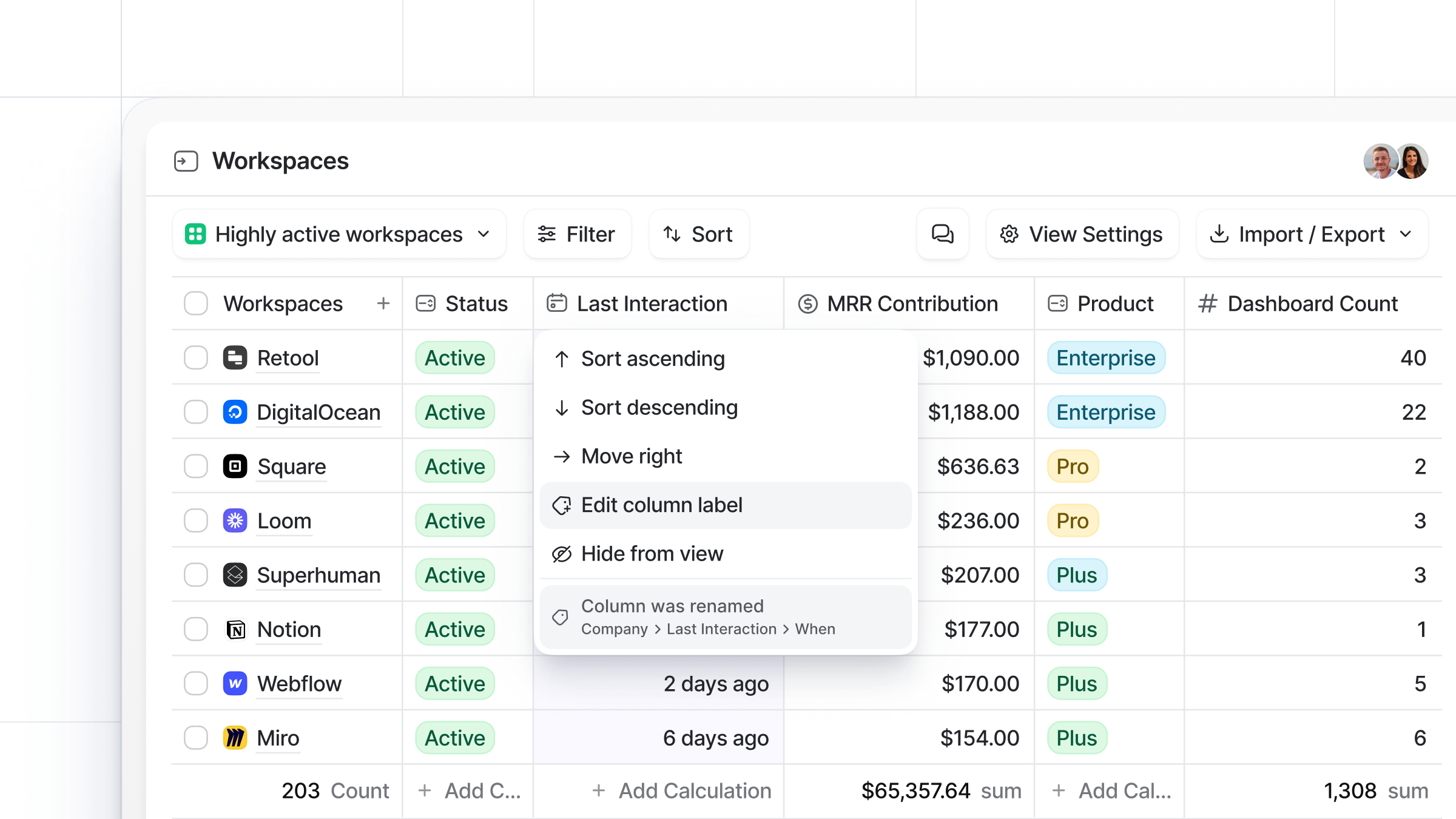Select Hide from view menu option

click(652, 554)
